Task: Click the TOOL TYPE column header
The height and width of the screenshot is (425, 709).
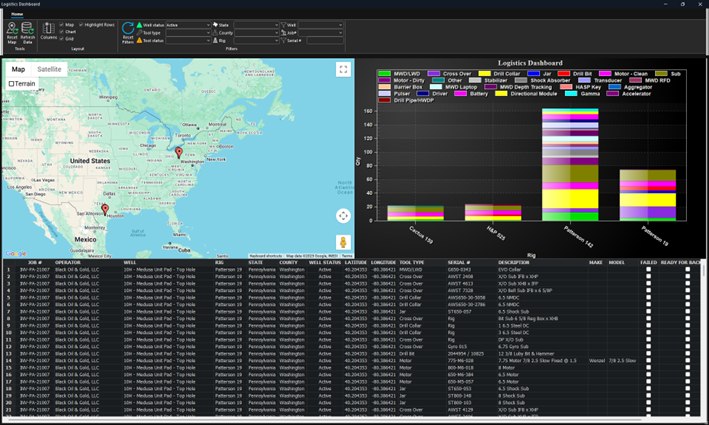Action: point(413,262)
